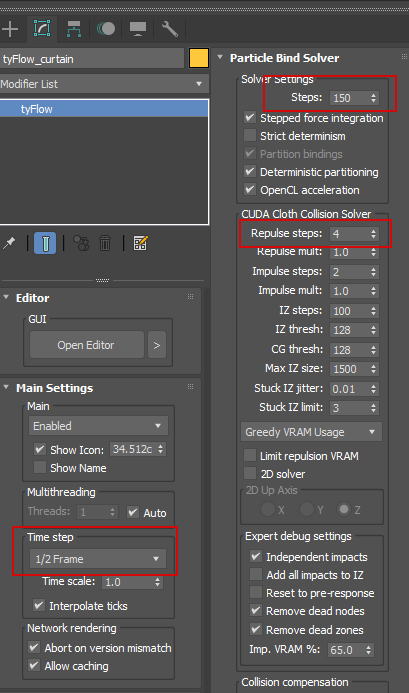Open the Utilities wrench icon
The image size is (409, 693).
click(170, 29)
